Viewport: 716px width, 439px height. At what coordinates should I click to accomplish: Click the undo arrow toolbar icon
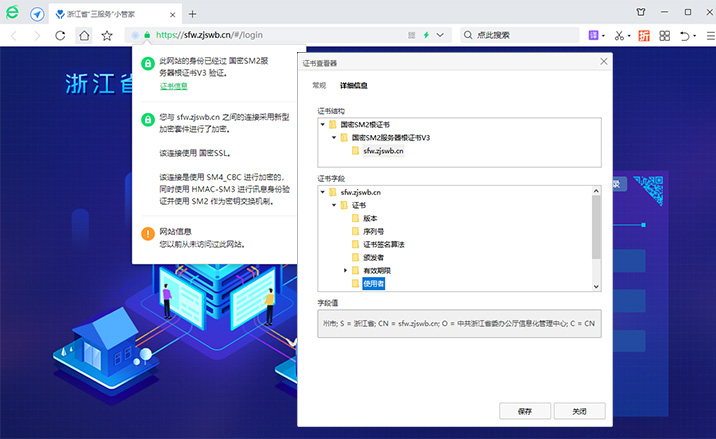pyautogui.click(x=685, y=35)
